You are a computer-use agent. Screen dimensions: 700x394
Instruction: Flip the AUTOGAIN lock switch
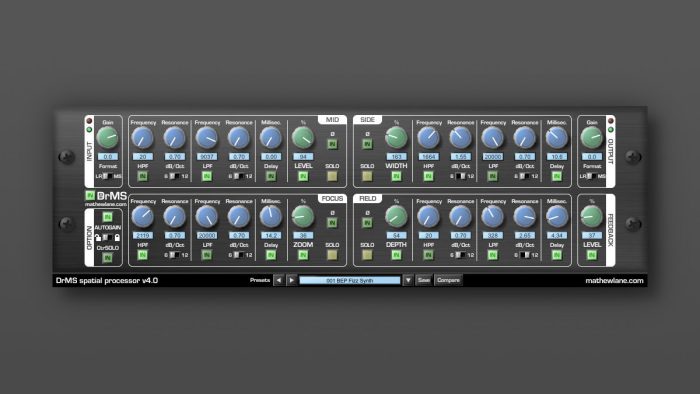[x=108, y=237]
